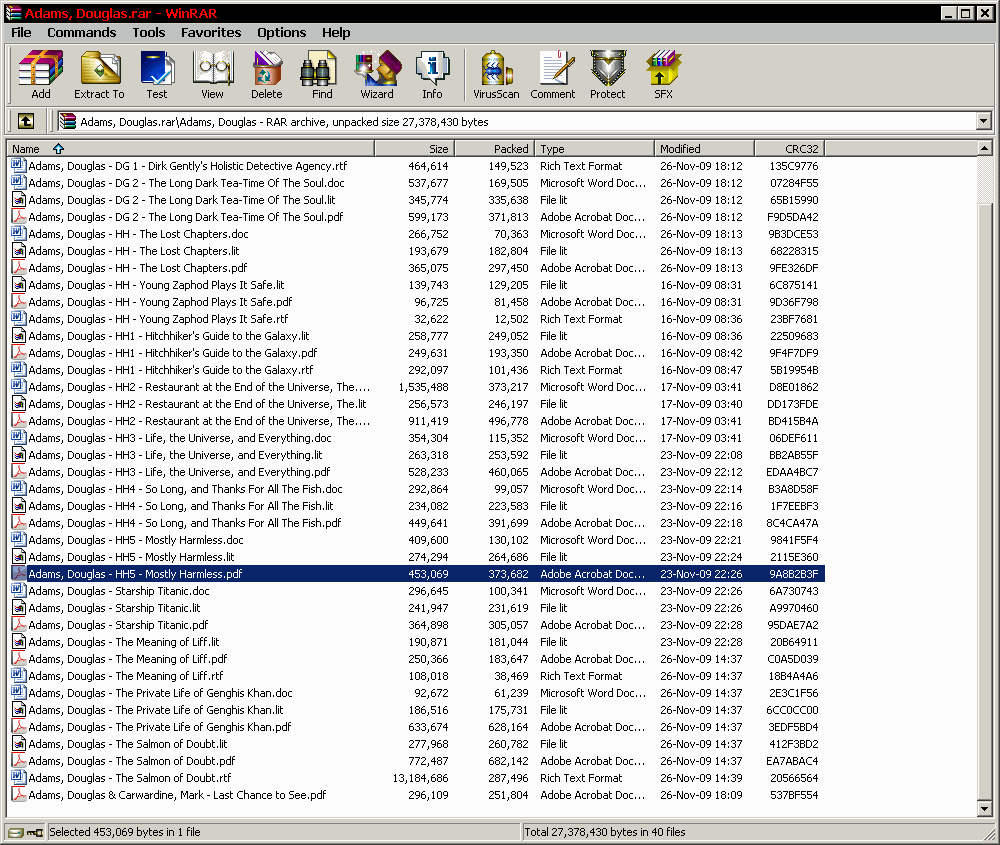Viewport: 1000px width, 845px height.
Task: Click icon of The Meaning of Liff.lit
Action: click(19, 642)
